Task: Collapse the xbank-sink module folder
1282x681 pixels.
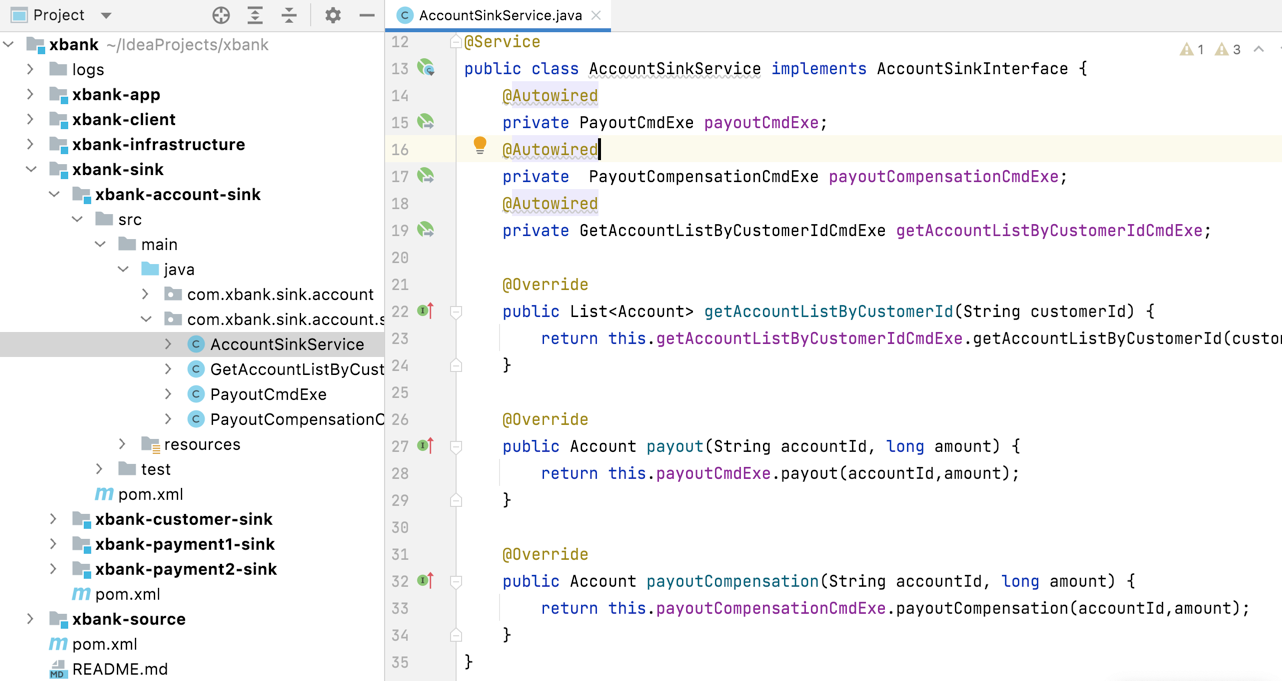Action: point(31,169)
